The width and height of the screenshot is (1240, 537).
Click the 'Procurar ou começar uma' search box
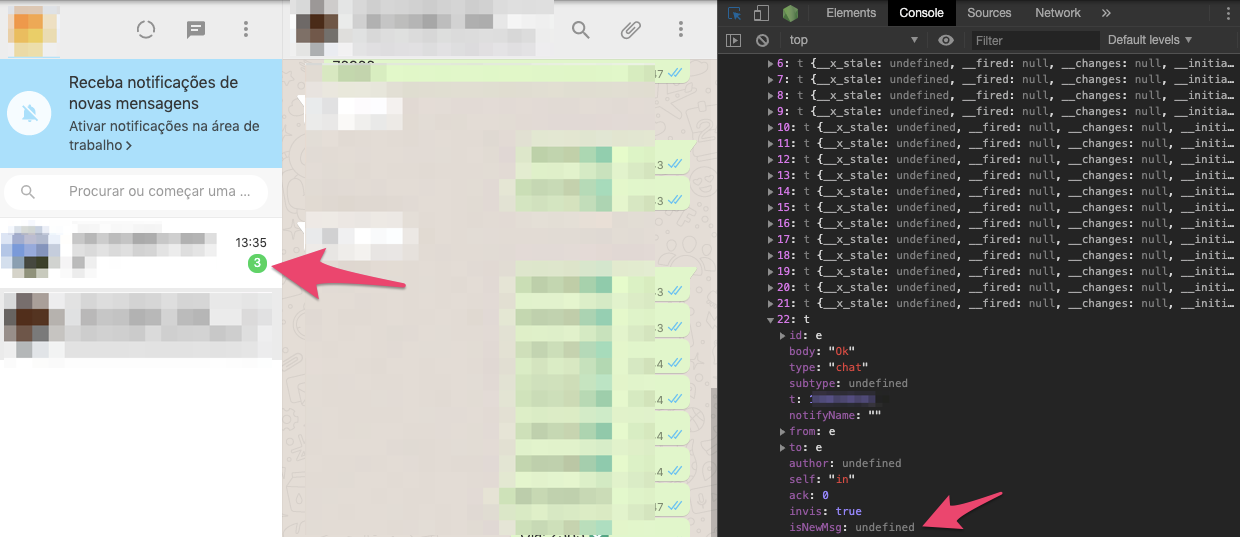(136, 192)
